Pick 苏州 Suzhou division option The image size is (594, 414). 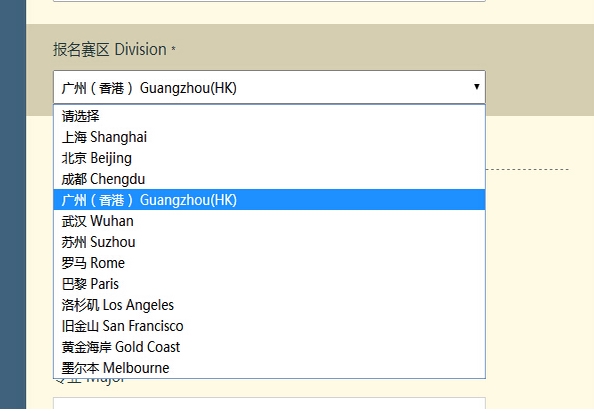pos(269,242)
